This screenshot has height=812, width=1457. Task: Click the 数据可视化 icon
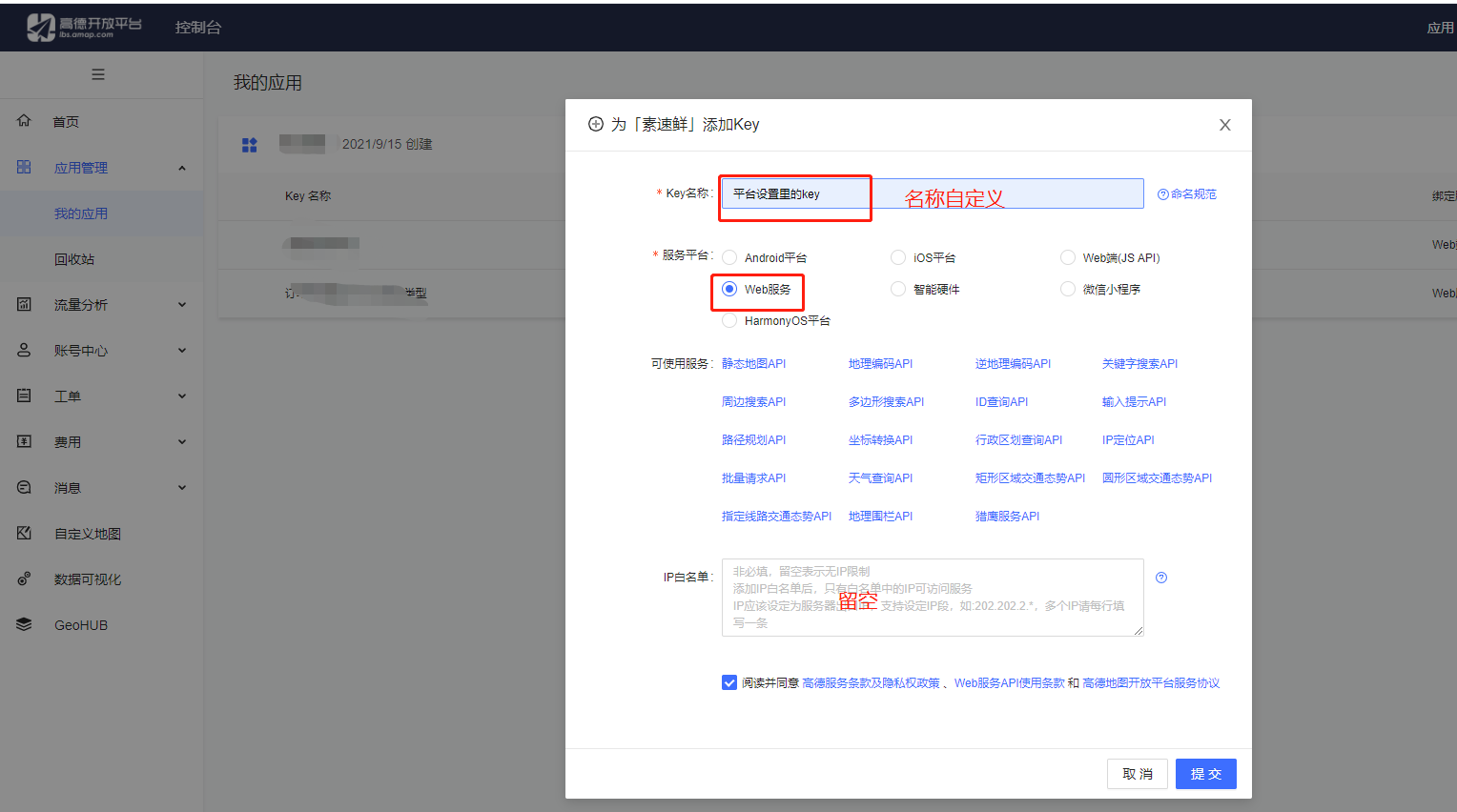point(24,579)
